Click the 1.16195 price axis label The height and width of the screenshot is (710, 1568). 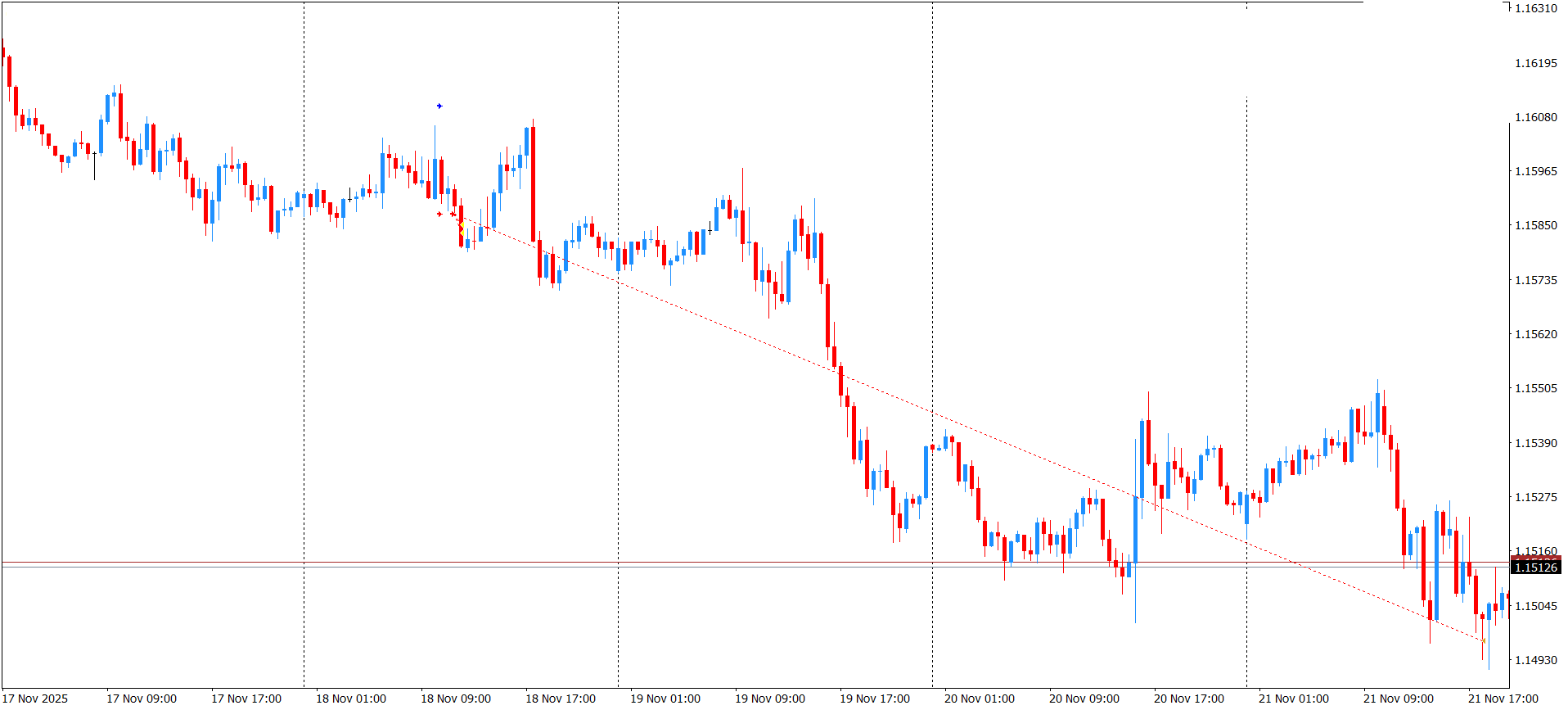pyautogui.click(x=1536, y=63)
